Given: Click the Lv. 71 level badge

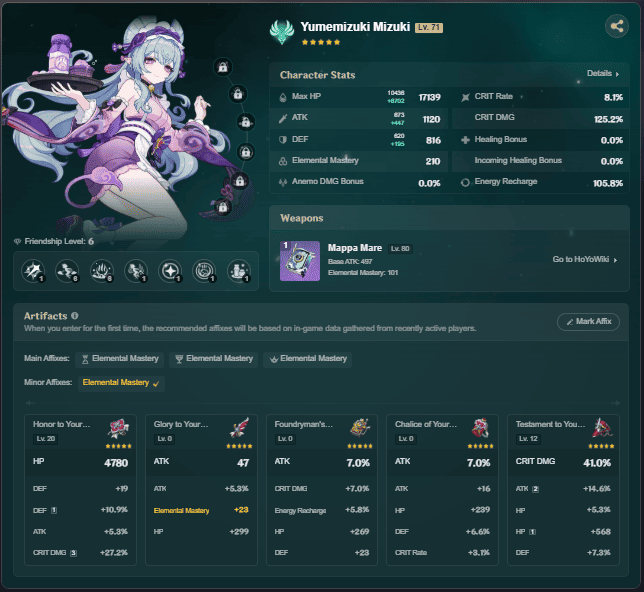Looking at the screenshot, I should (x=429, y=28).
